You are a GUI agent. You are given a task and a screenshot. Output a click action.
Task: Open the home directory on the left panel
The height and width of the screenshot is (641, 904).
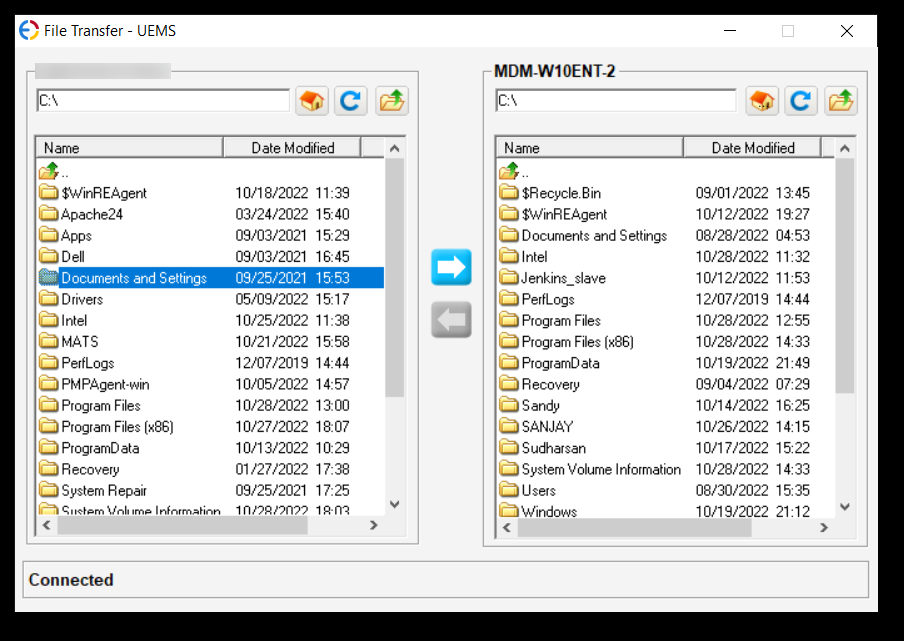click(311, 100)
